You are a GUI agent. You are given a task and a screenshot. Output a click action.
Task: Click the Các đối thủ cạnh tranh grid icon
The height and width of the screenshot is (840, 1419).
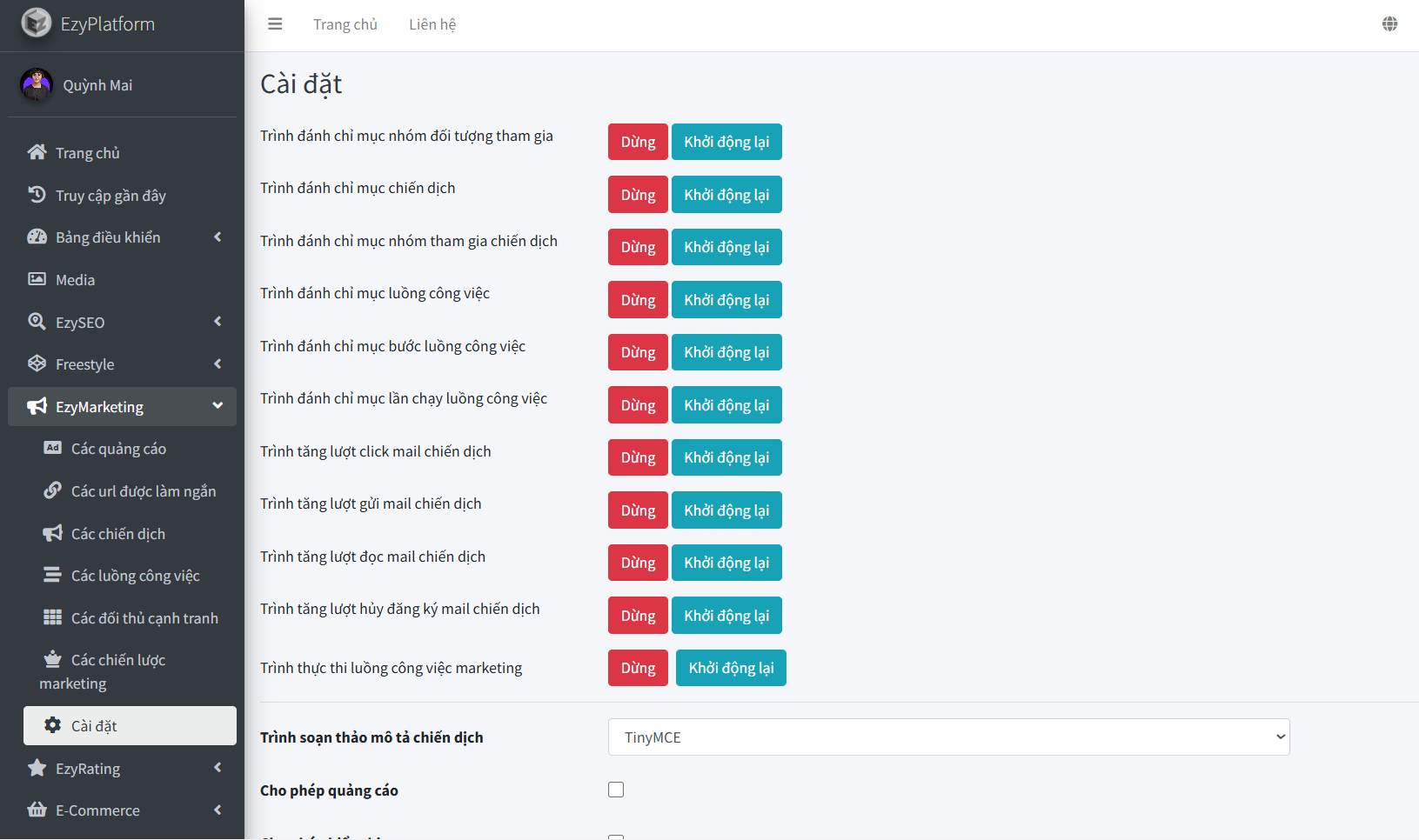tap(52, 617)
